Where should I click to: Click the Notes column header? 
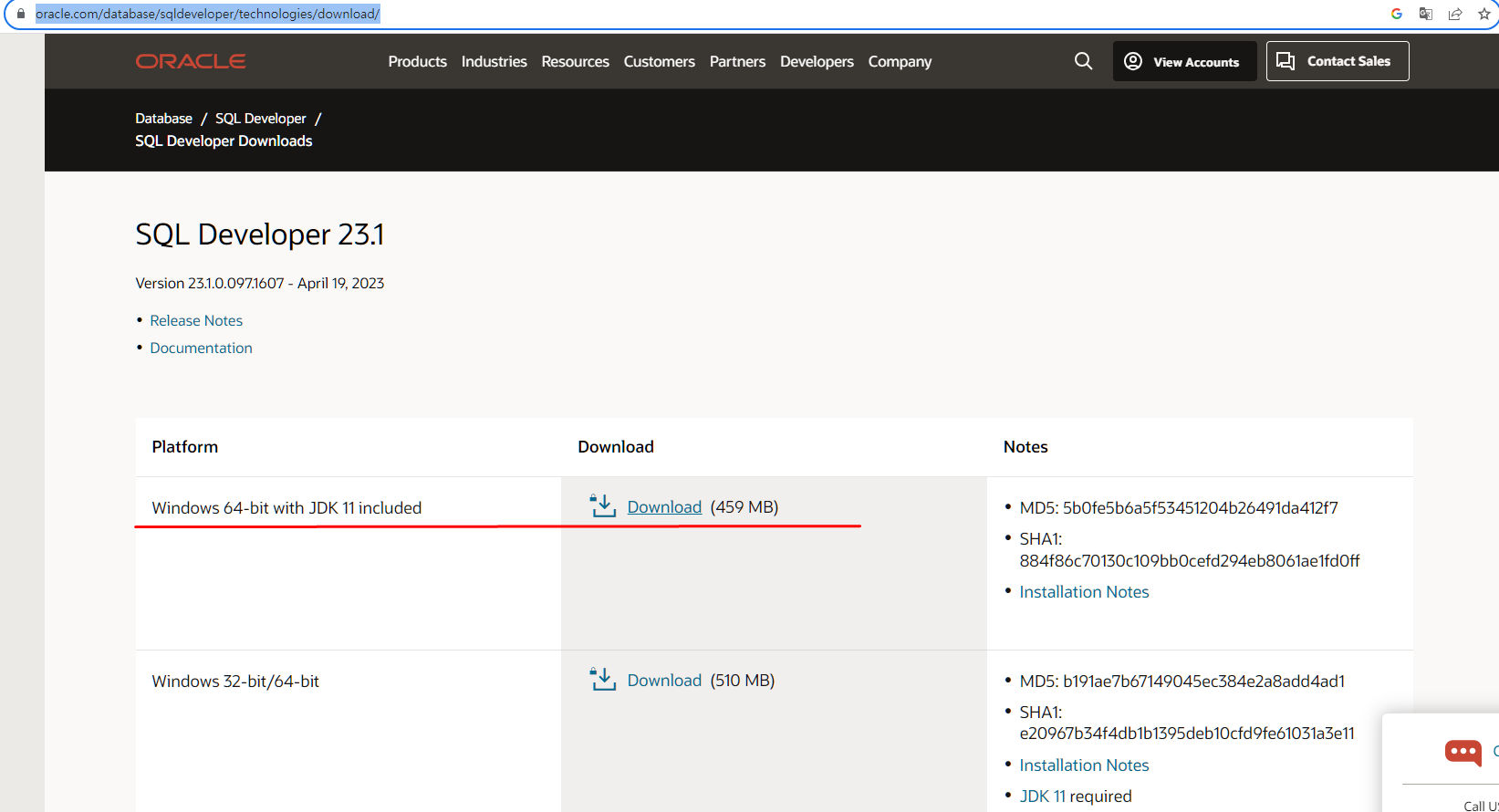pos(1025,446)
